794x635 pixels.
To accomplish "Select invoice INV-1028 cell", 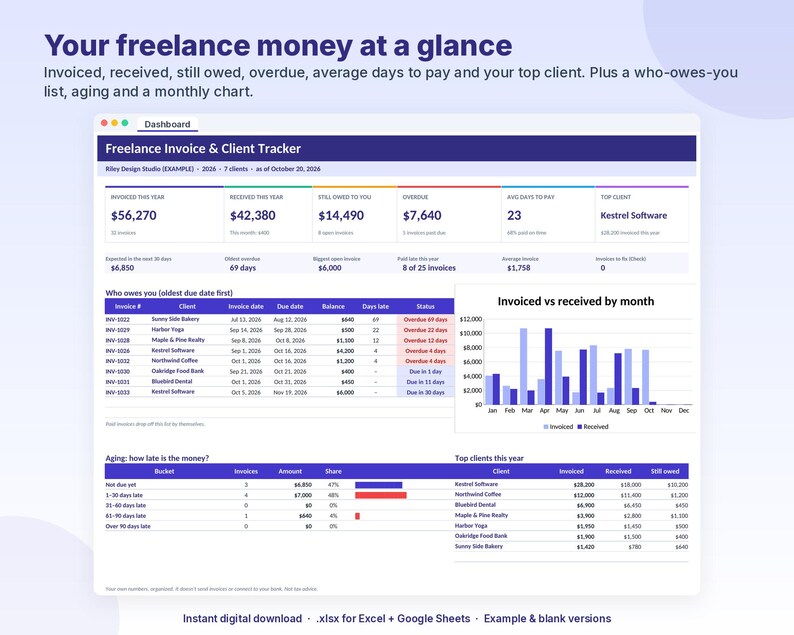I will click(117, 340).
